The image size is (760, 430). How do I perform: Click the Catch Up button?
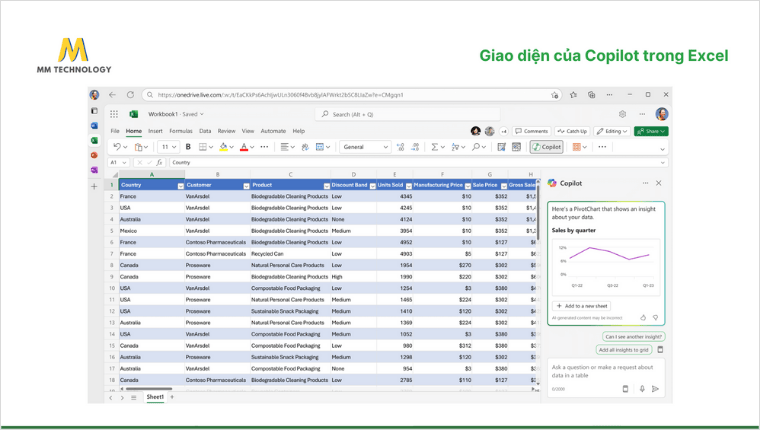click(572, 131)
